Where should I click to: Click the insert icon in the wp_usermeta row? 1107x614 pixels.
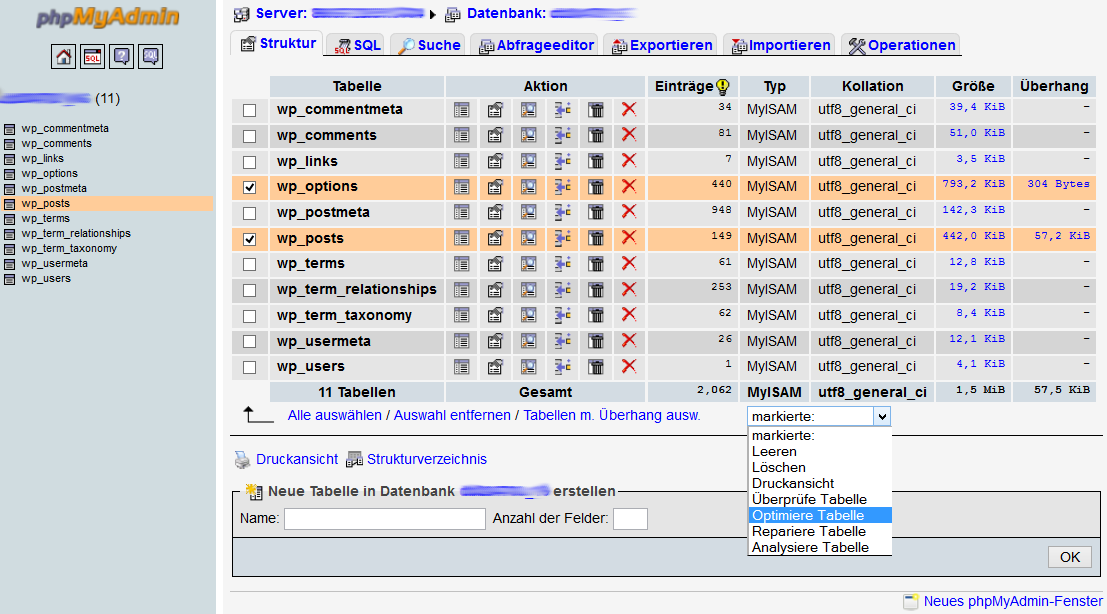tap(562, 342)
